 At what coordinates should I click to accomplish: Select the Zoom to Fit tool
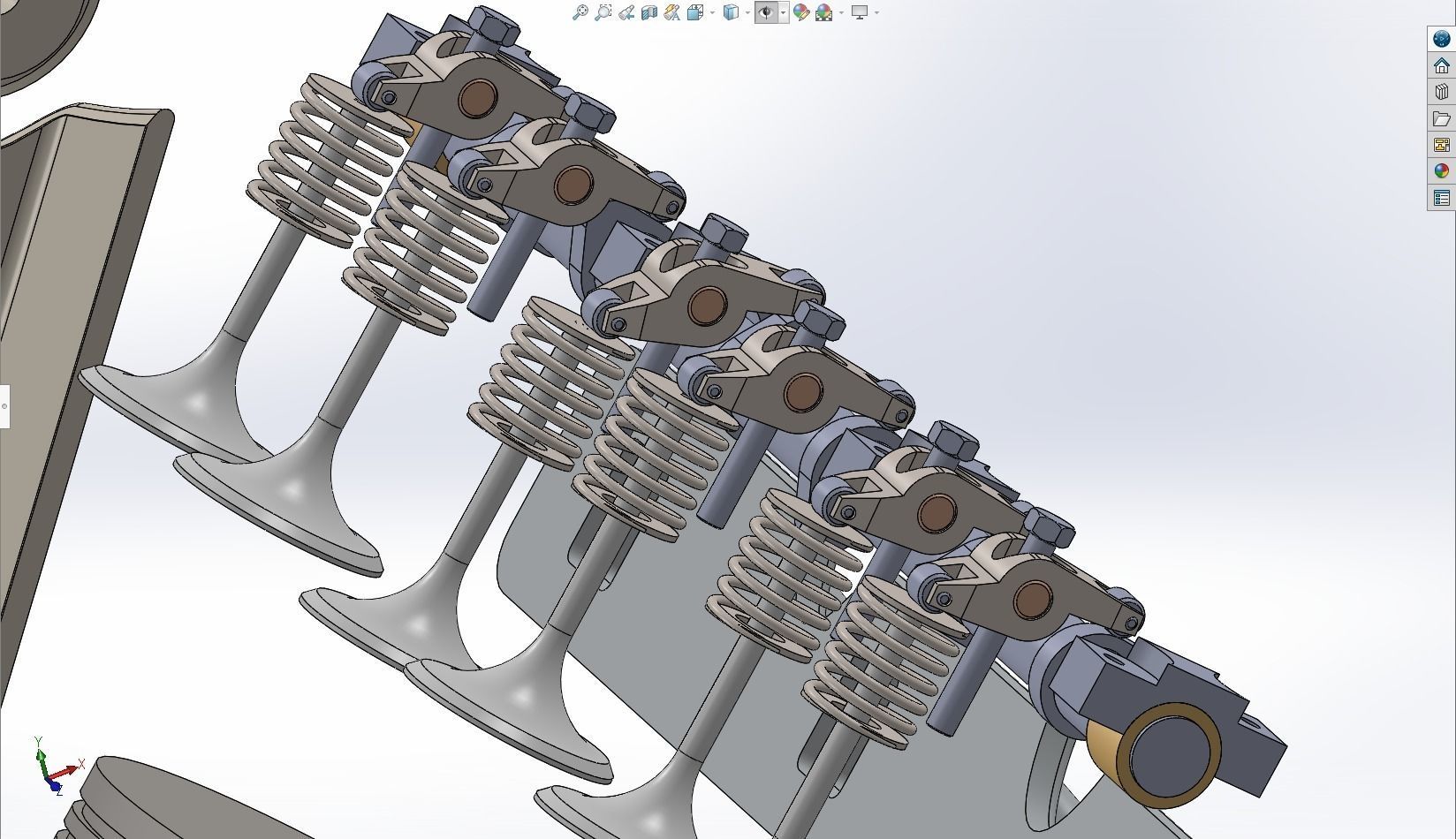coord(580,12)
